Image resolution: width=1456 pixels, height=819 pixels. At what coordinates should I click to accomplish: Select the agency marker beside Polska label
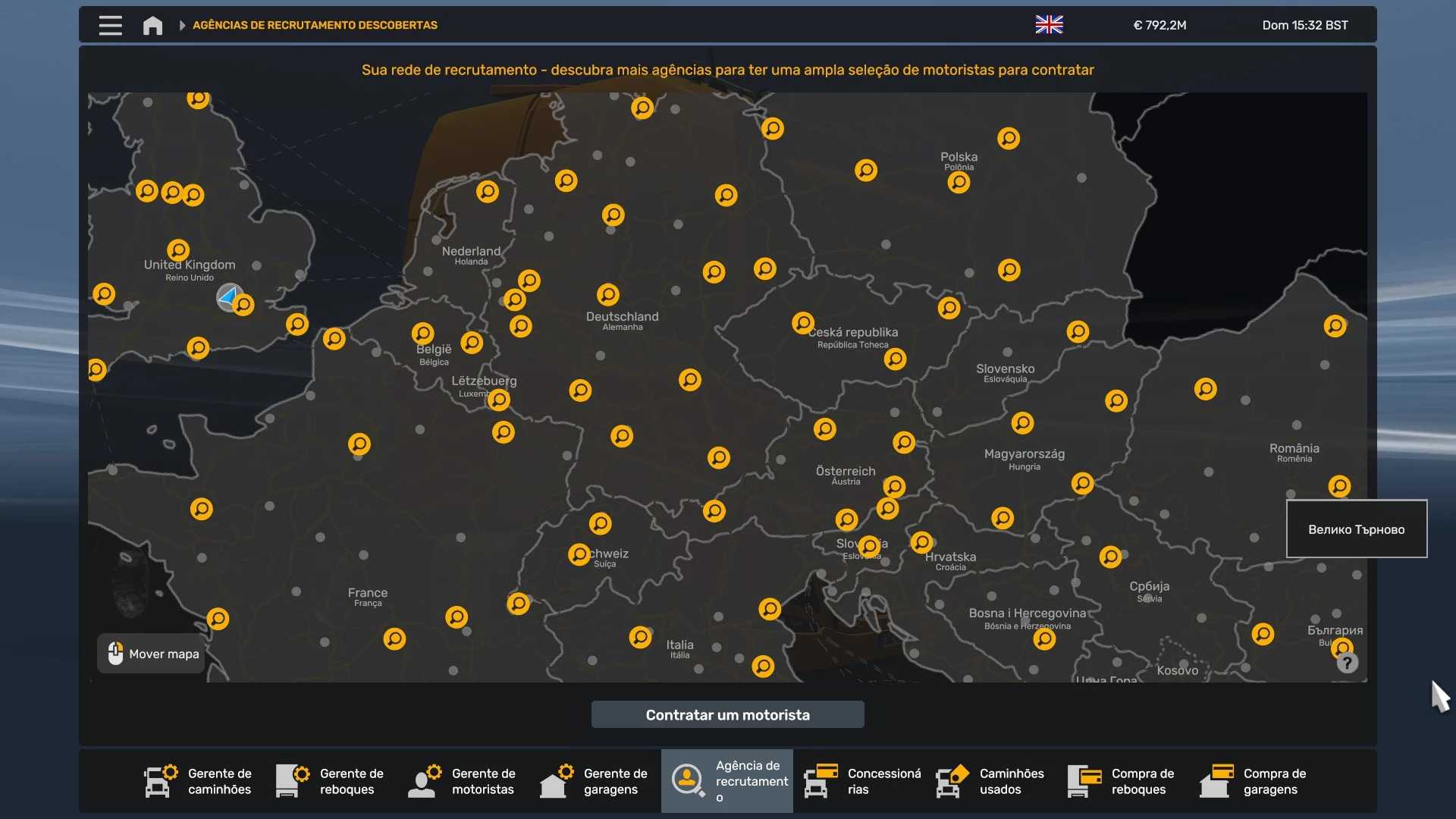coord(959,183)
